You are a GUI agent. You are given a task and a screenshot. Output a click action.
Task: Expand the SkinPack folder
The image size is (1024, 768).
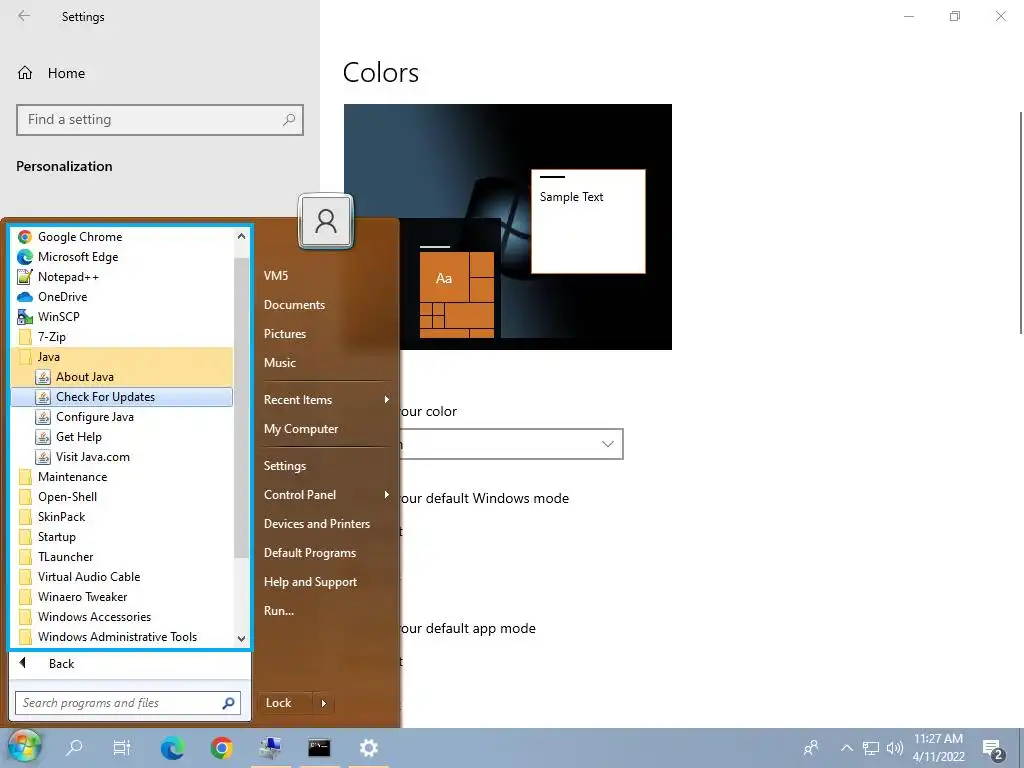[121, 517]
